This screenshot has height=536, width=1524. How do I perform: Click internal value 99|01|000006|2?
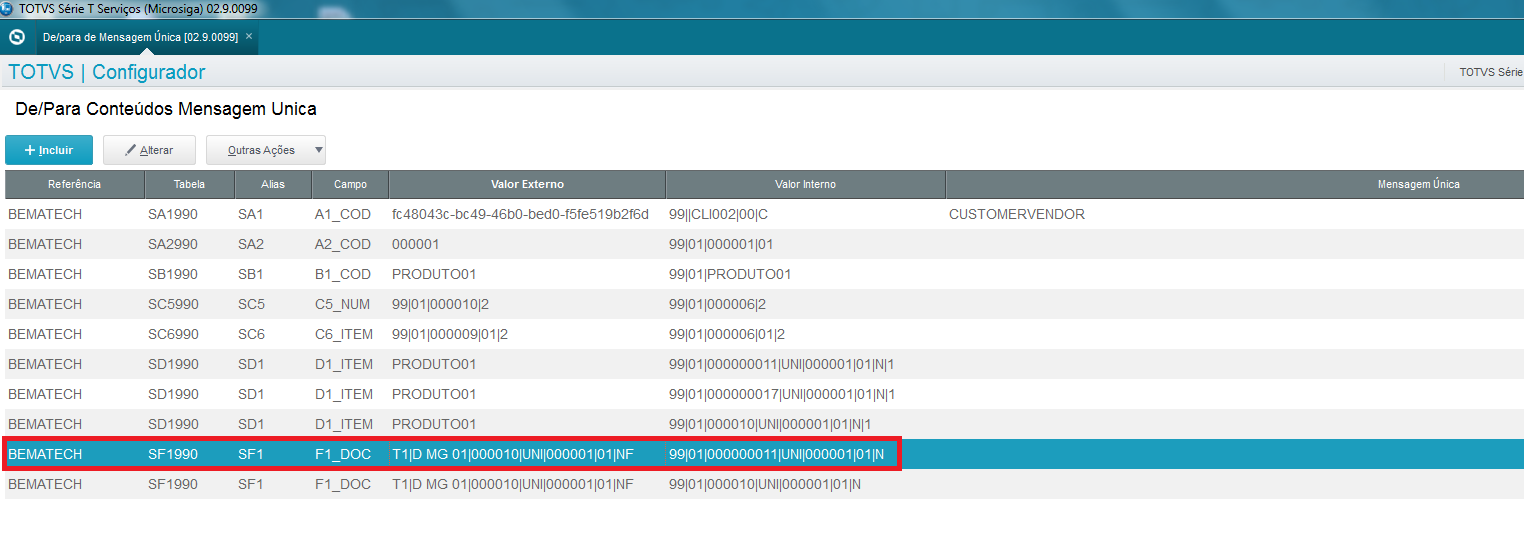coord(717,304)
